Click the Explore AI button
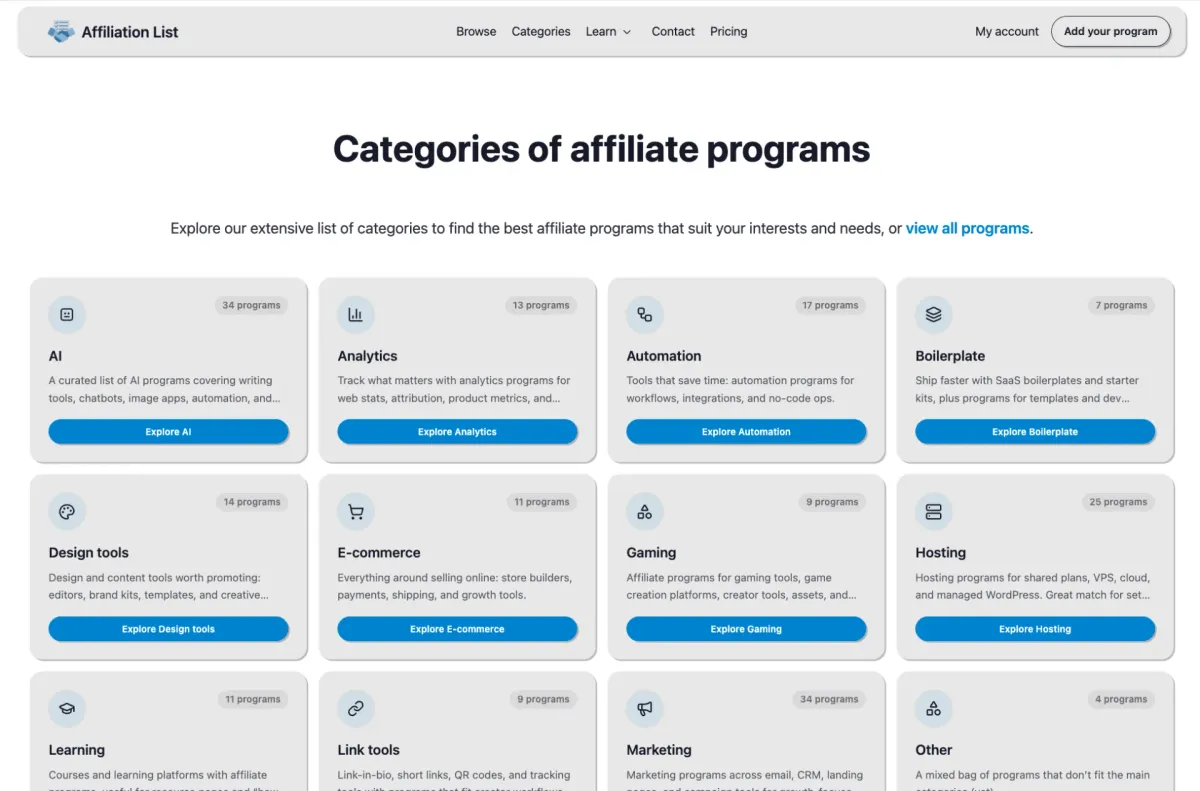Image resolution: width=1200 pixels, height=791 pixels. point(169,432)
